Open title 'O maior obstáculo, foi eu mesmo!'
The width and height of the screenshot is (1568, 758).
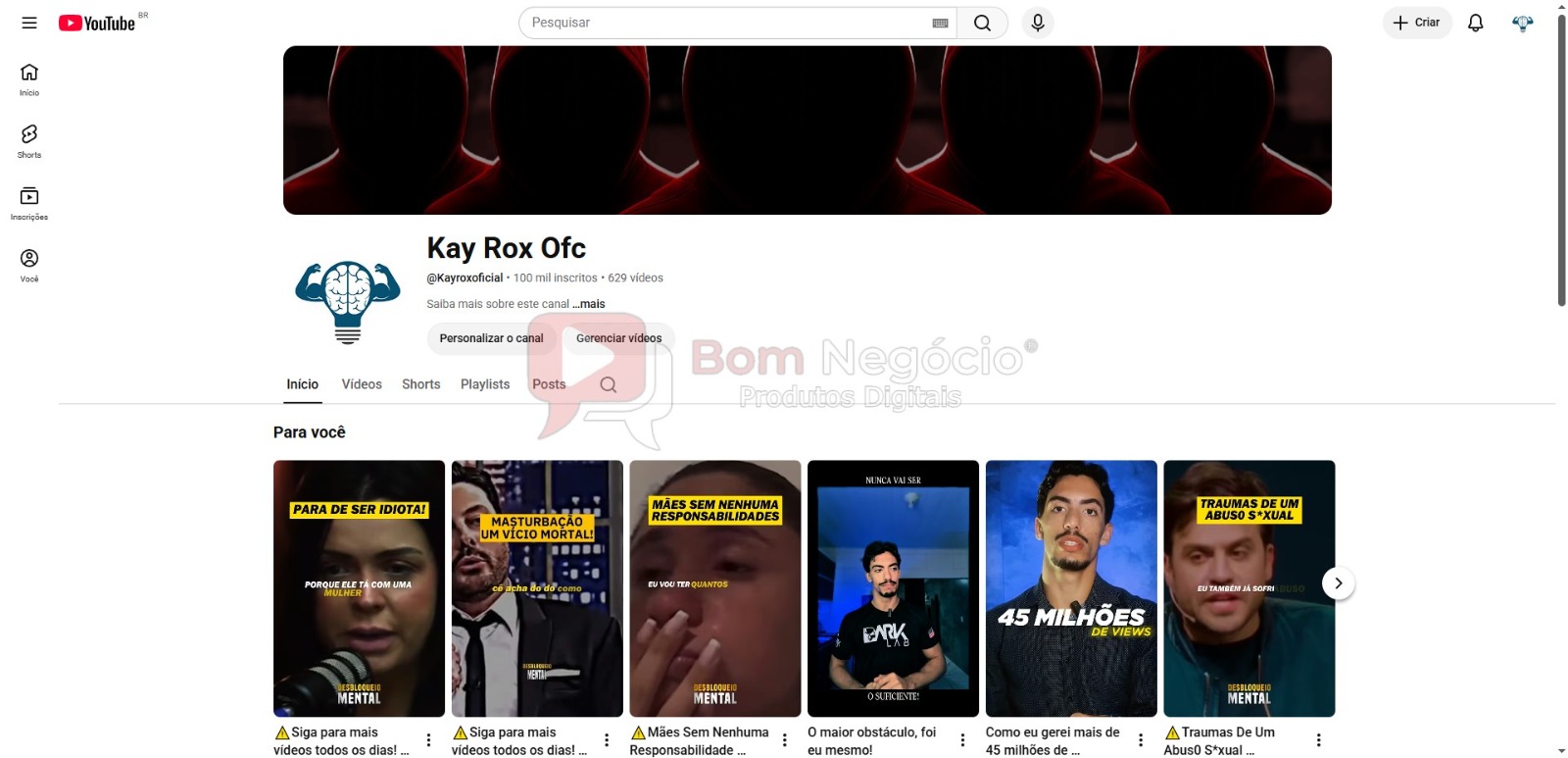pyautogui.click(x=872, y=741)
